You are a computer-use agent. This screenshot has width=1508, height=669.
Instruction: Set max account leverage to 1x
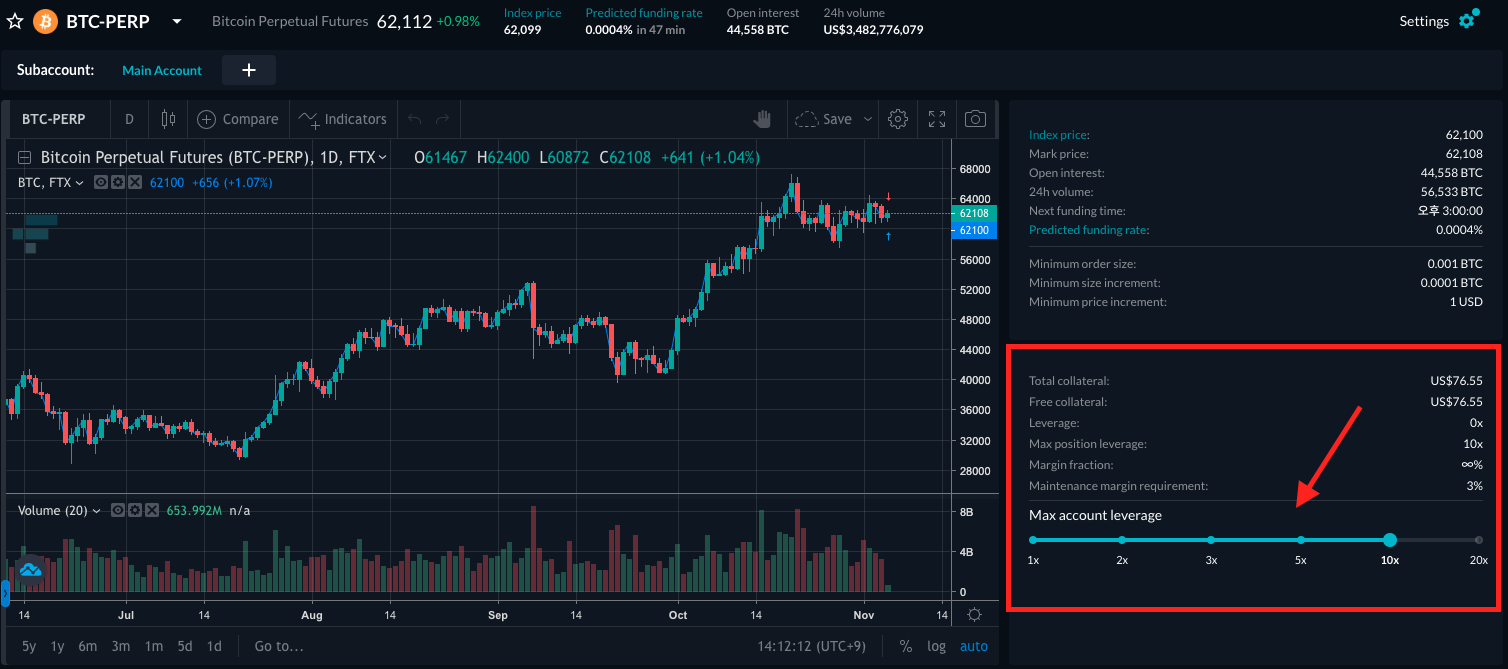pos(1033,540)
